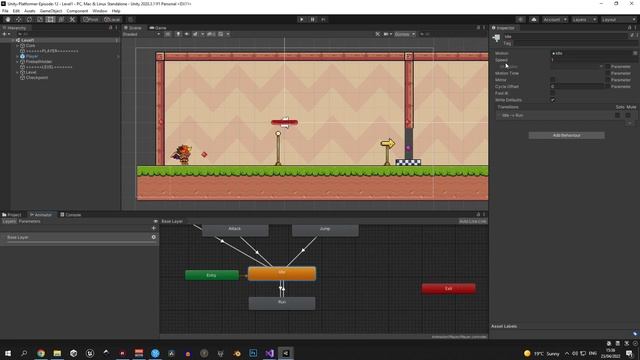640x360 pixels.
Task: Select the Hand tool in the toolbar
Action: 8,20
